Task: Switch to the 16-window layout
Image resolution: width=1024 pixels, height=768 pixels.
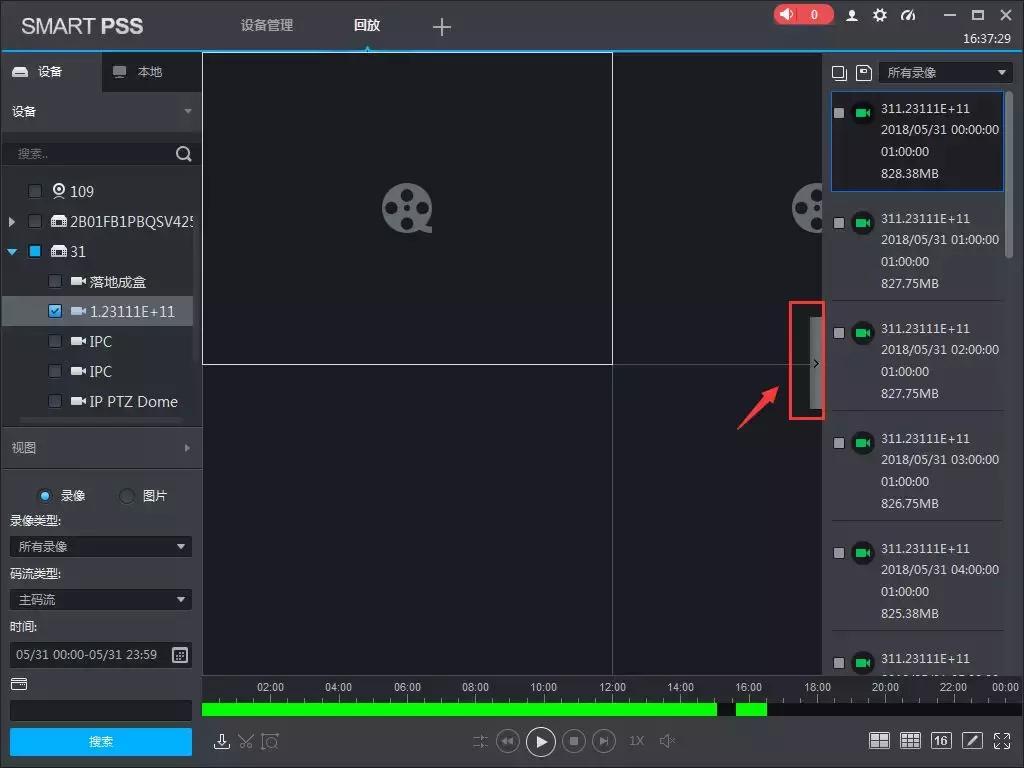Action: pos(940,741)
